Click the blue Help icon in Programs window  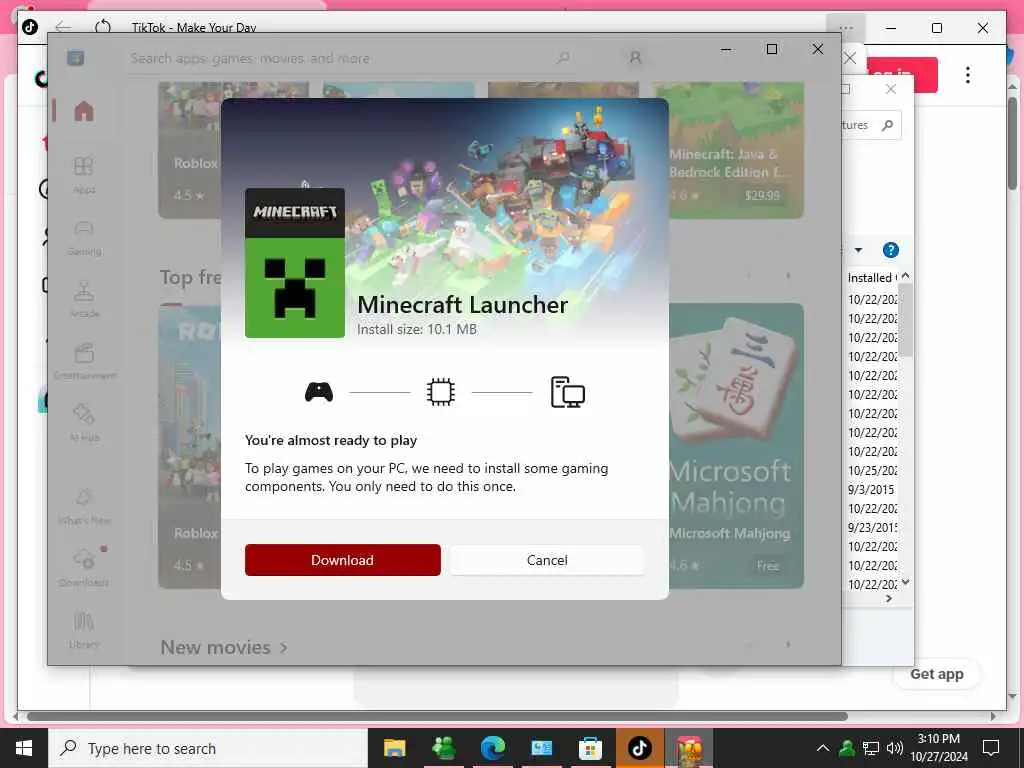tap(890, 250)
